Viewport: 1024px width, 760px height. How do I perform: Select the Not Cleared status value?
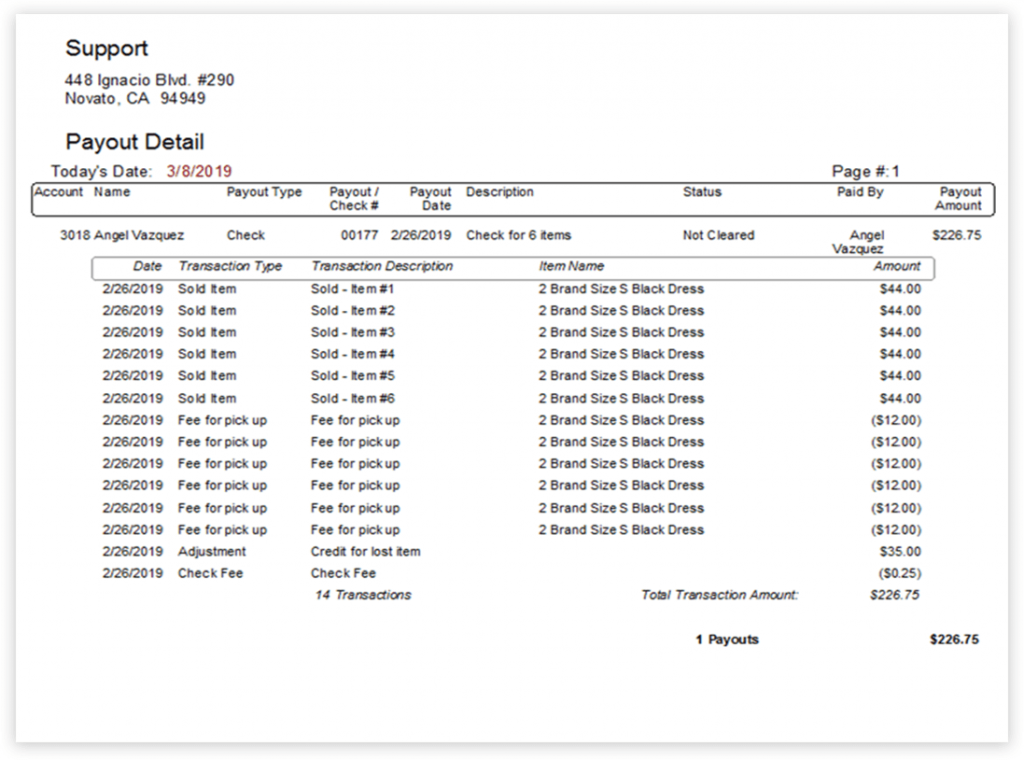[718, 236]
